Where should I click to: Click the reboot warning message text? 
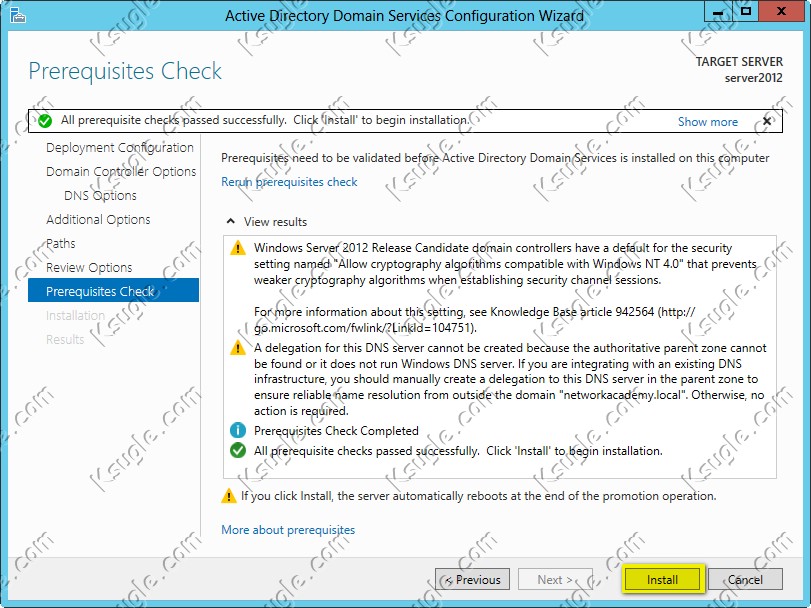tap(478, 496)
